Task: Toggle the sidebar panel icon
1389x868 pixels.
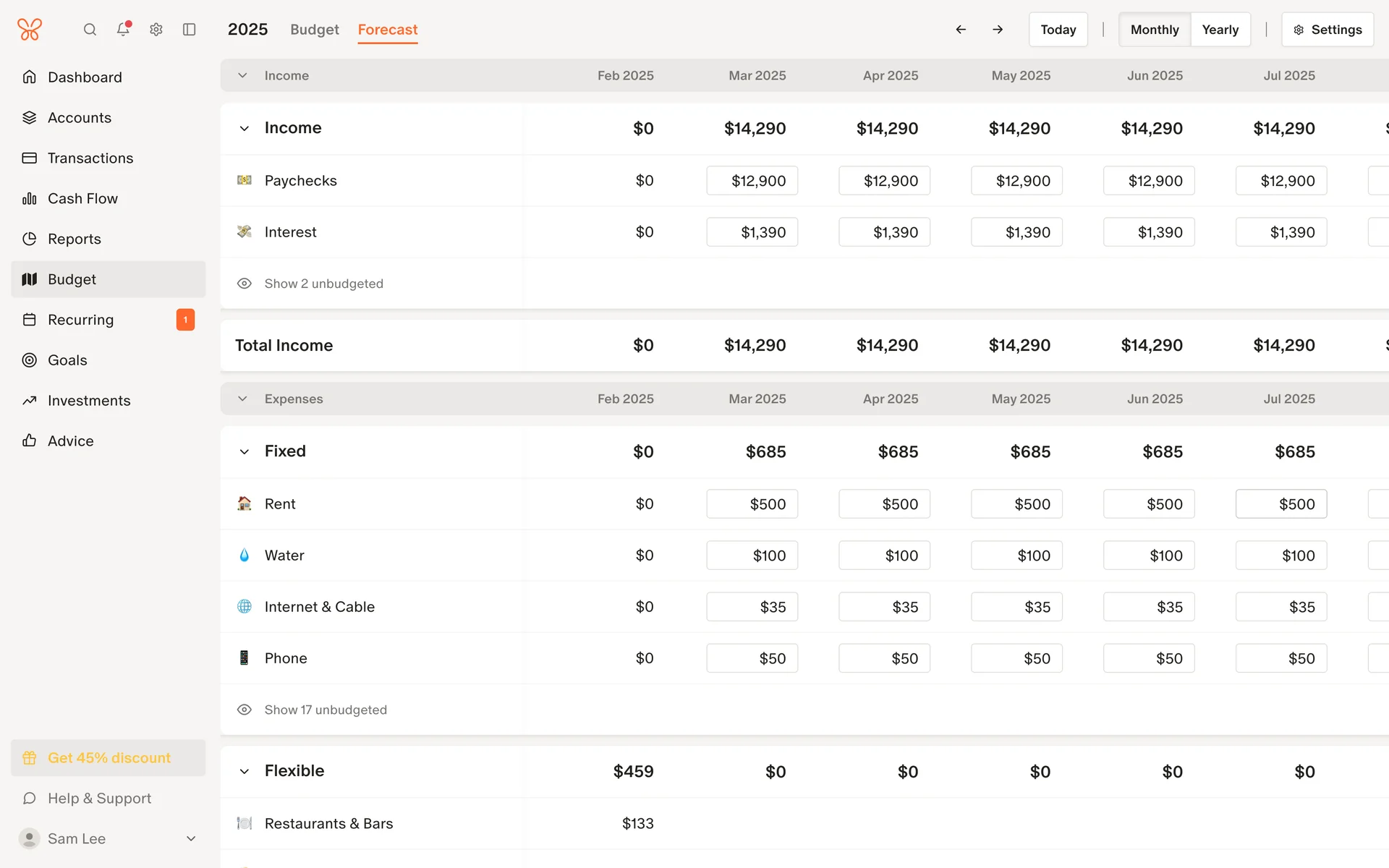Action: 190,30
